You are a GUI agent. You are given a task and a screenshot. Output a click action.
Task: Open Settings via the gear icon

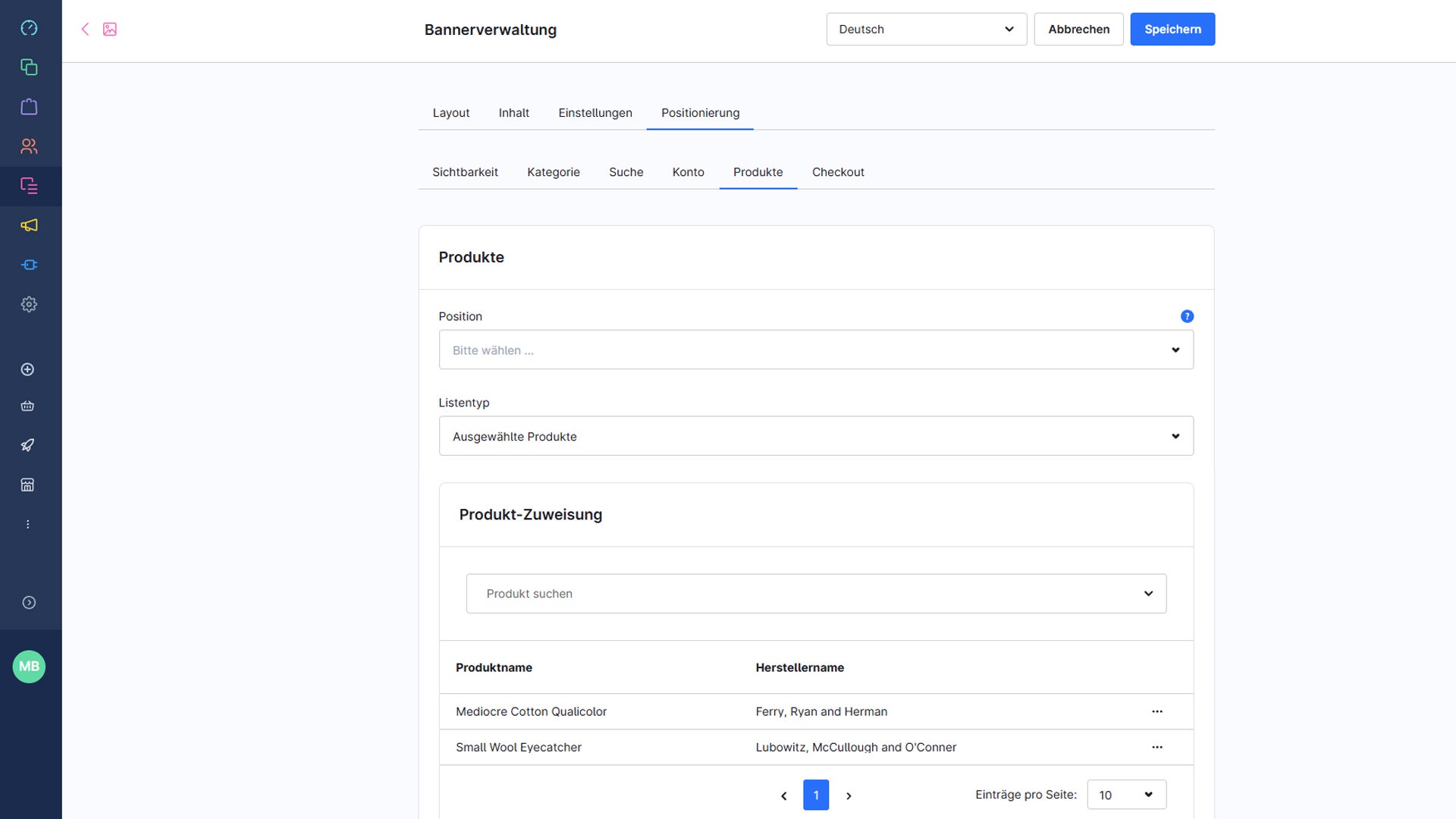pos(29,303)
